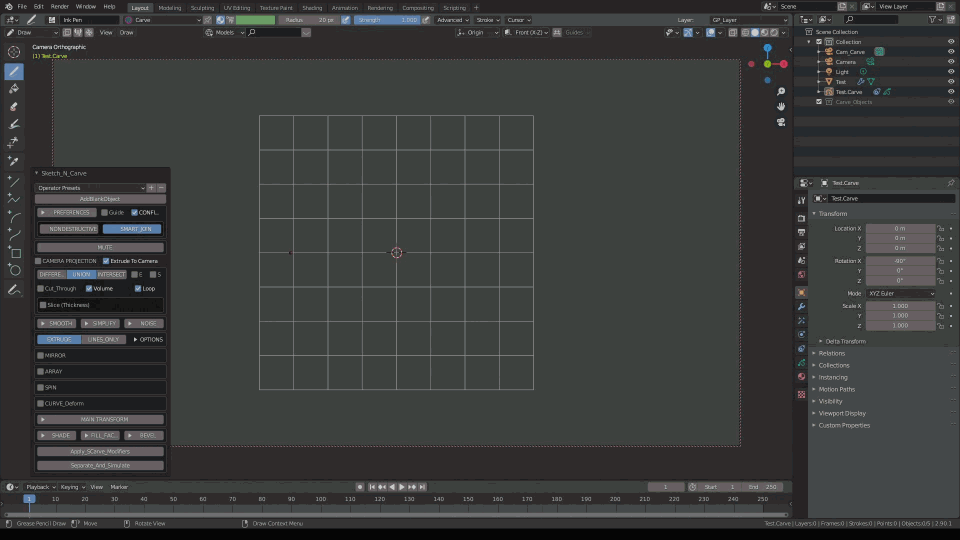Pick the Eyedropper tool

point(14,160)
